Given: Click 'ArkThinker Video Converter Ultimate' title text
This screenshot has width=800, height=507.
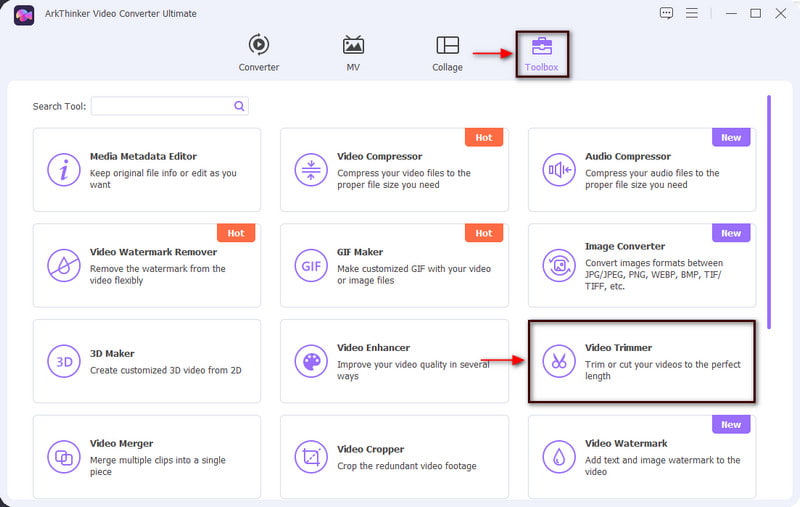Looking at the screenshot, I should coord(120,14).
